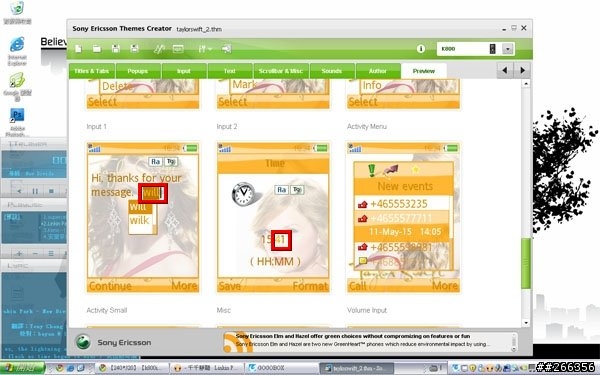Click the send-to-phone export icon

[x=227, y=49]
